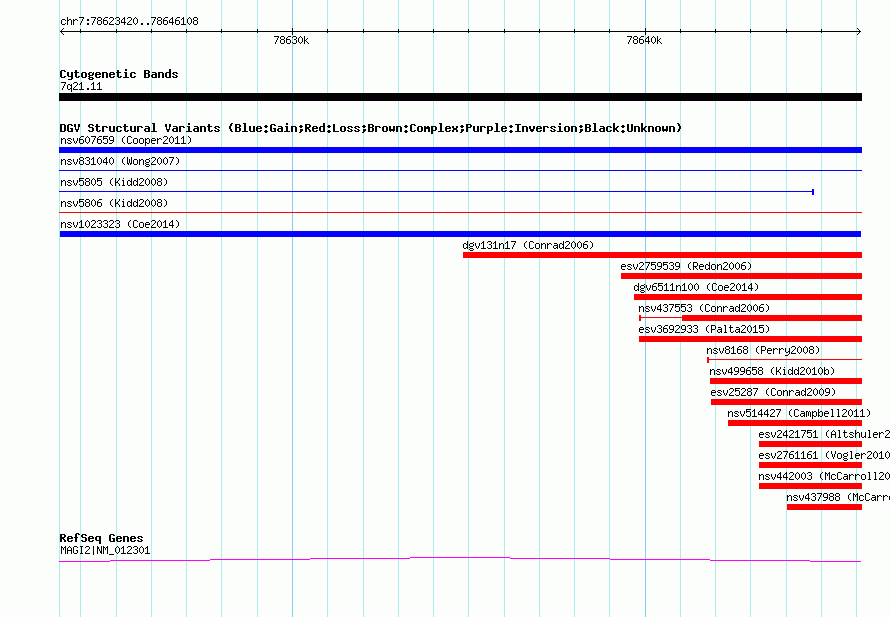Open the nsv514427 (Campbell2011) variant label
Screen dimensions: 890x617
point(799,413)
